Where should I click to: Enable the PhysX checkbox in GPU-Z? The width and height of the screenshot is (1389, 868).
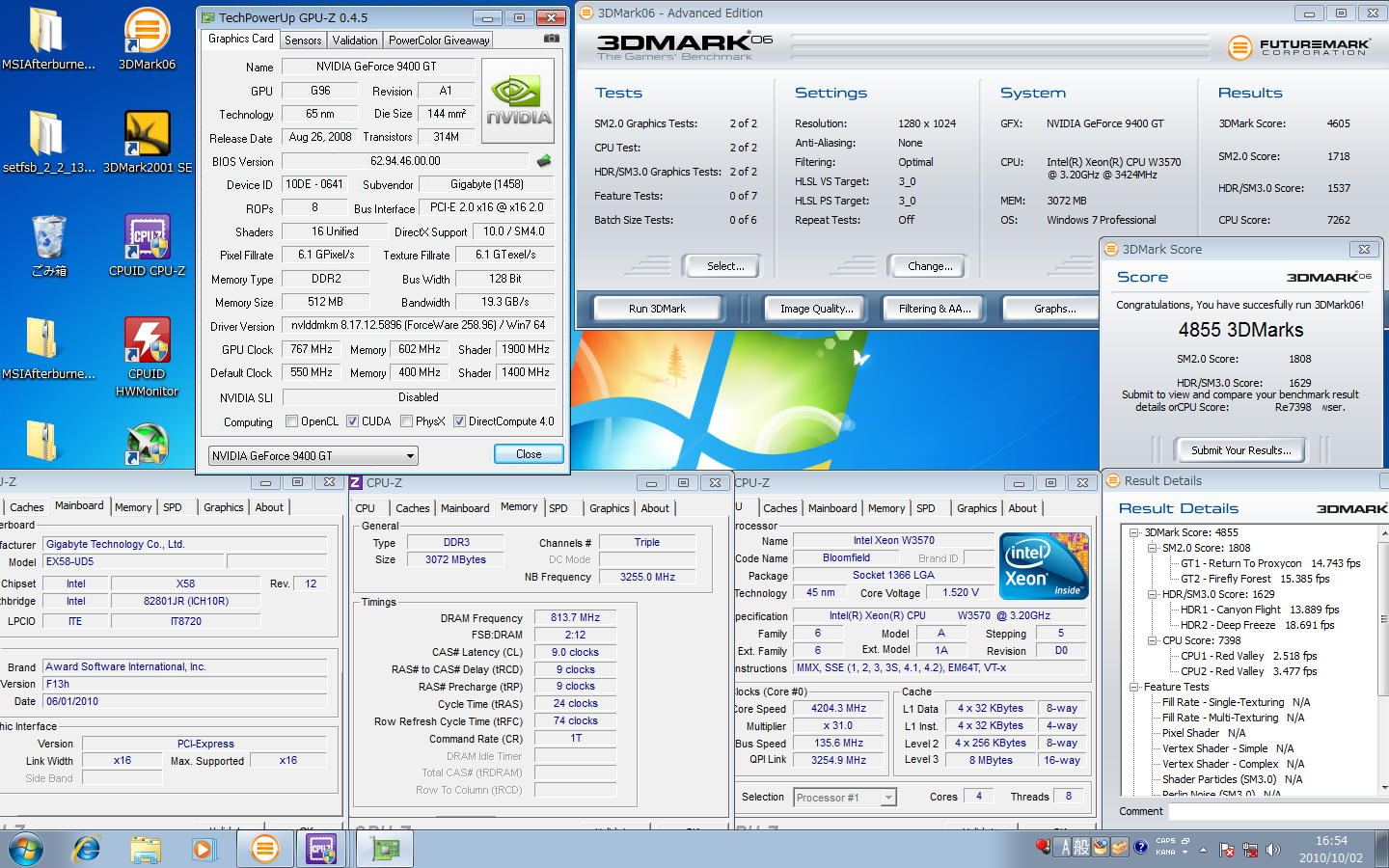point(406,421)
